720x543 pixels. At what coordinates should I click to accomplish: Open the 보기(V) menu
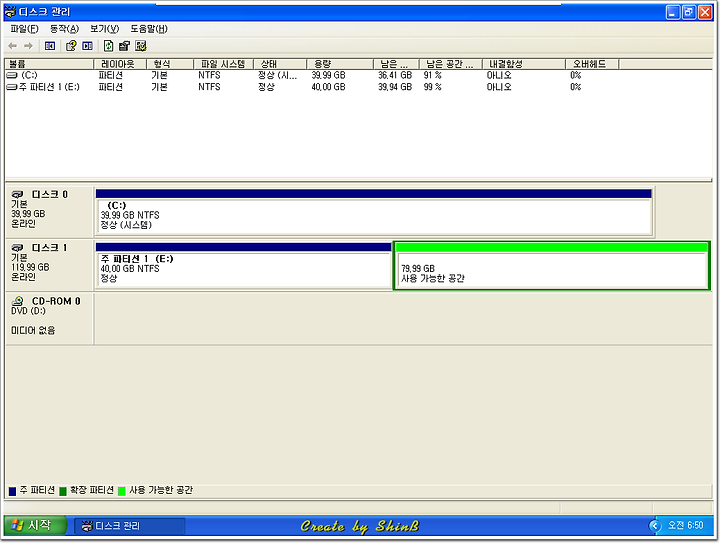click(x=104, y=29)
